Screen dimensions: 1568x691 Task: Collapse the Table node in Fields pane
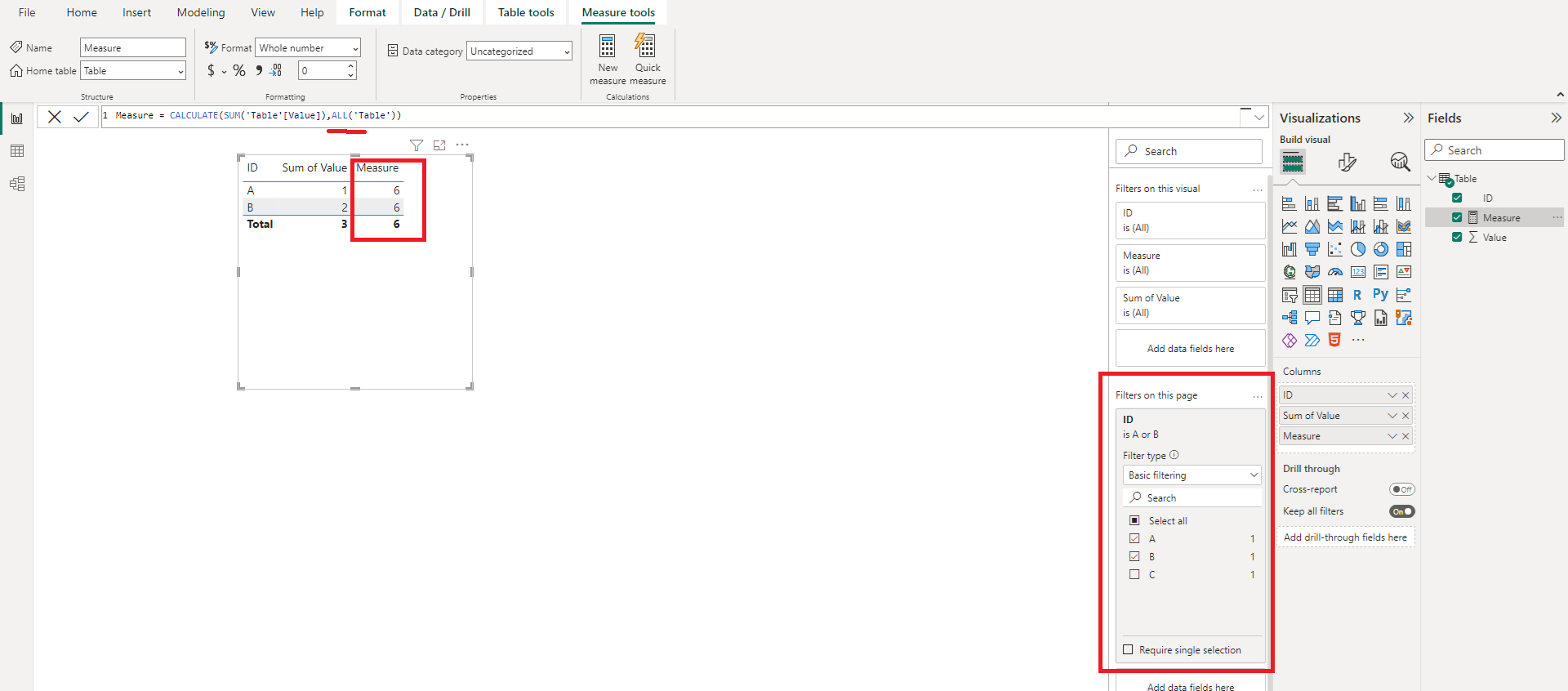pyautogui.click(x=1432, y=178)
